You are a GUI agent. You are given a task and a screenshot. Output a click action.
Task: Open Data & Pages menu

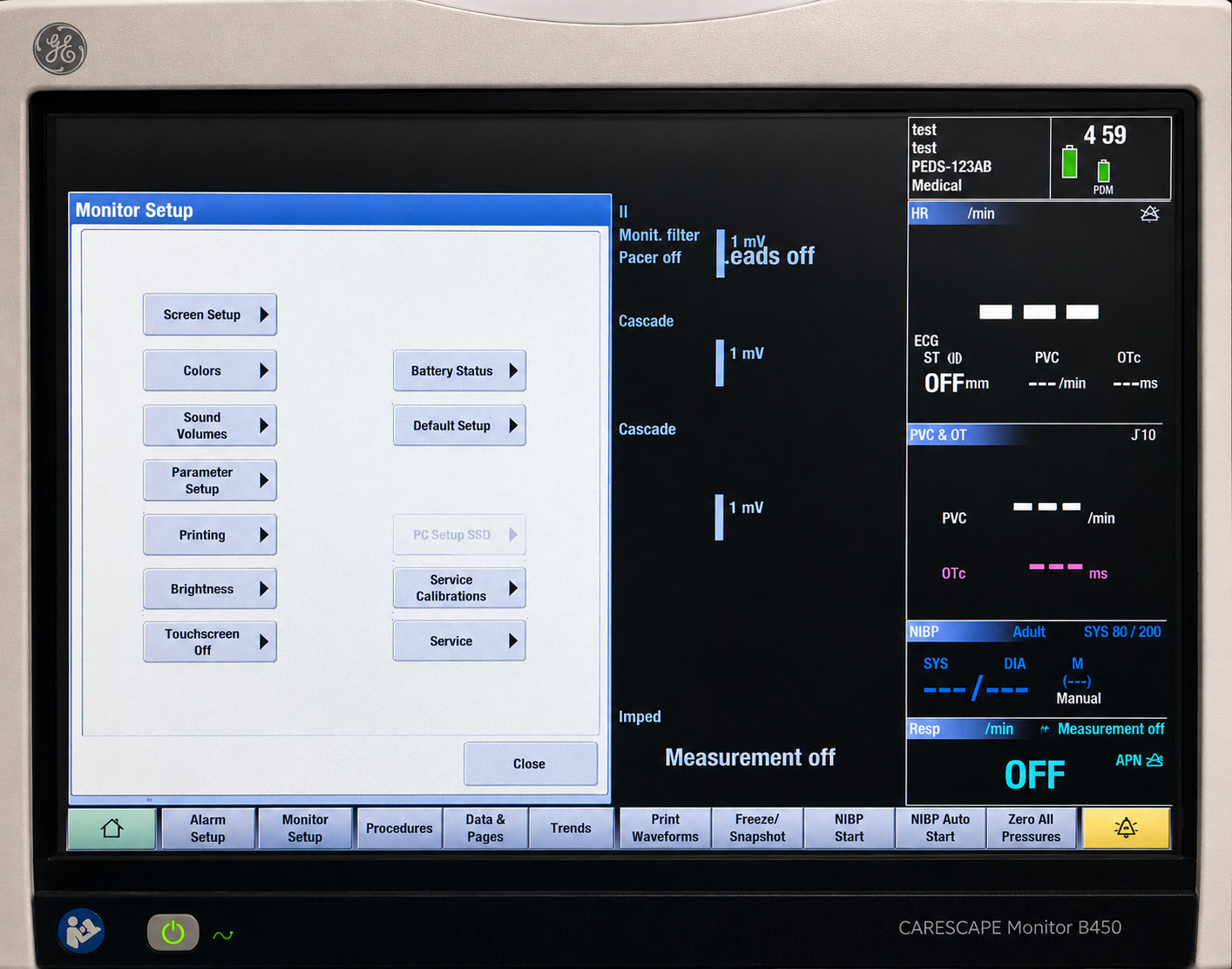485,828
